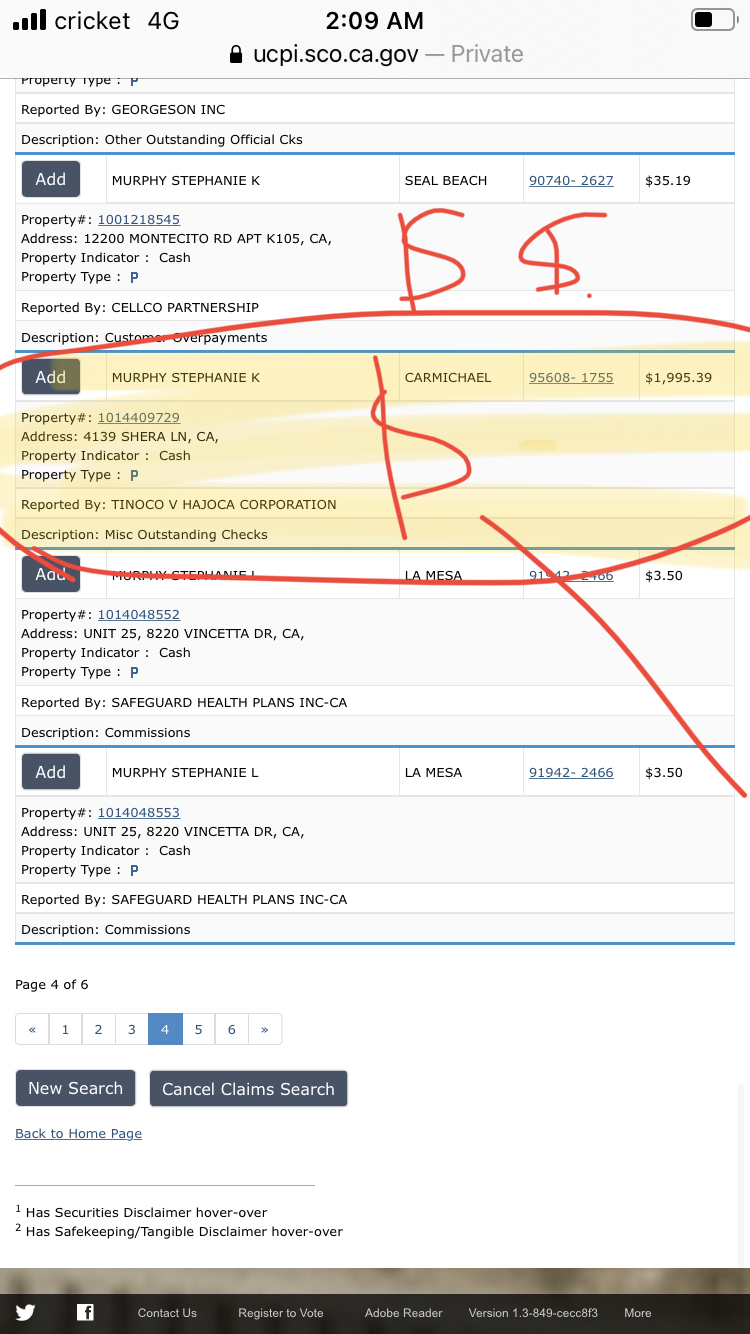
Task: Open property number 1014409729 link
Action: pyautogui.click(x=139, y=417)
